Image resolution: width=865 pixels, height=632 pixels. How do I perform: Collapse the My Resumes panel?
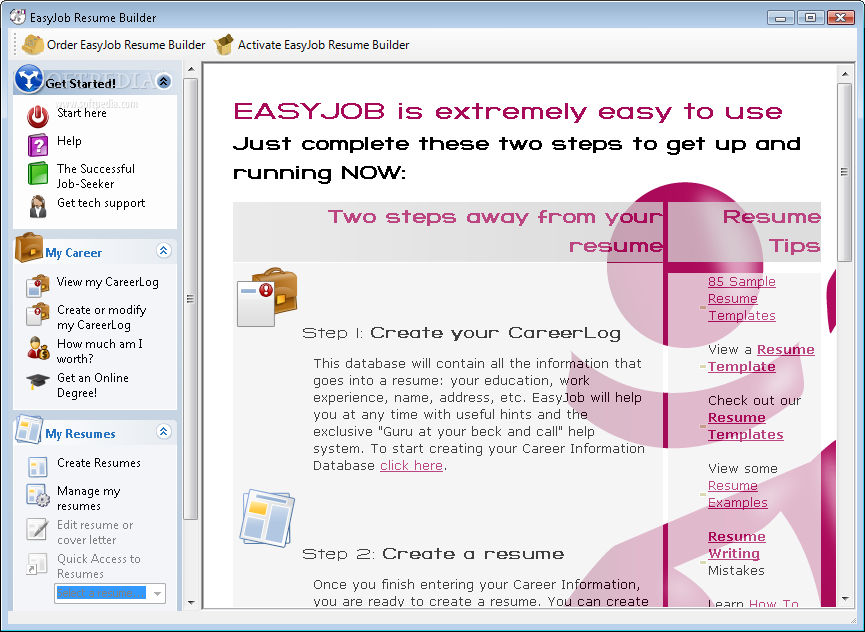click(x=163, y=432)
